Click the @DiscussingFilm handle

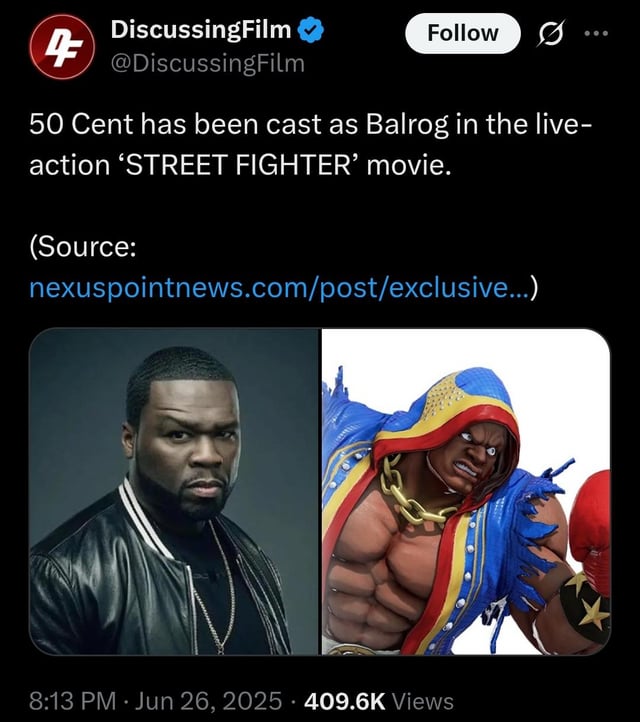click(208, 63)
